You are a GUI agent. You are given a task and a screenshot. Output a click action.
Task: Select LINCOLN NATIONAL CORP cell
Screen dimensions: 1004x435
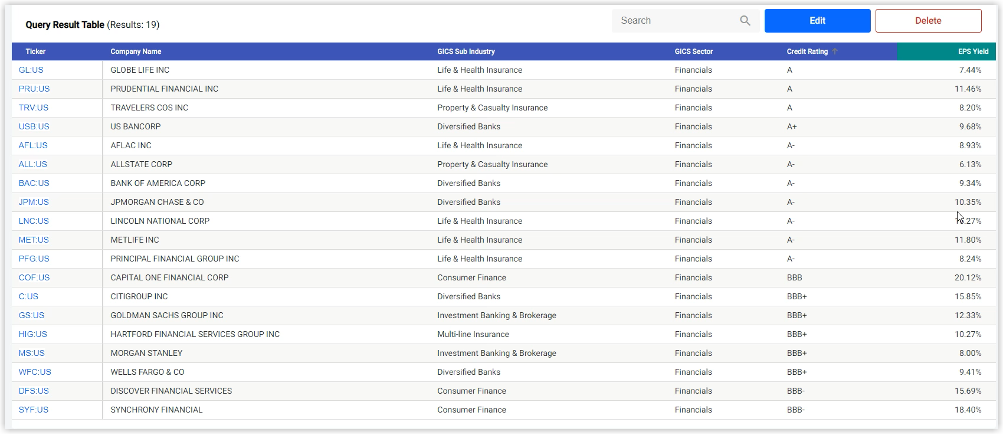pyautogui.click(x=160, y=221)
